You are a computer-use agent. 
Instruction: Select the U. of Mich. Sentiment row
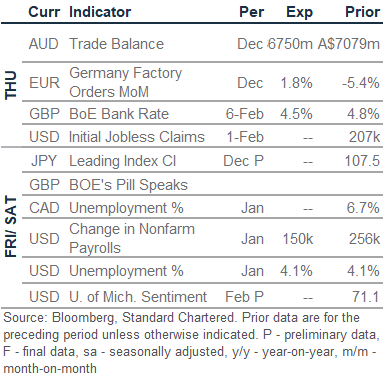coord(202,296)
